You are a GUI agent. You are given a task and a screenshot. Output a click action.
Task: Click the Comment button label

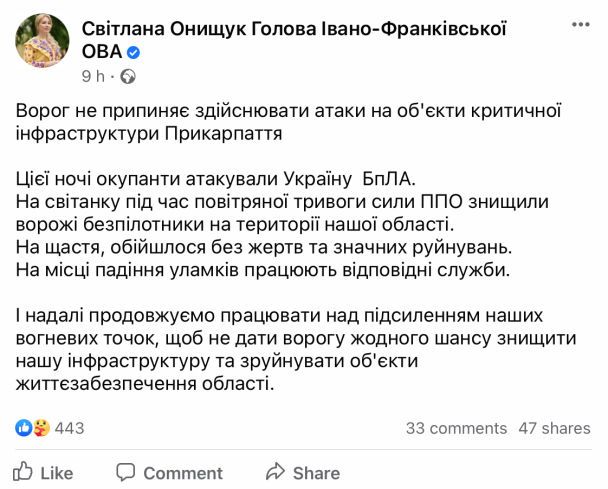point(183,473)
